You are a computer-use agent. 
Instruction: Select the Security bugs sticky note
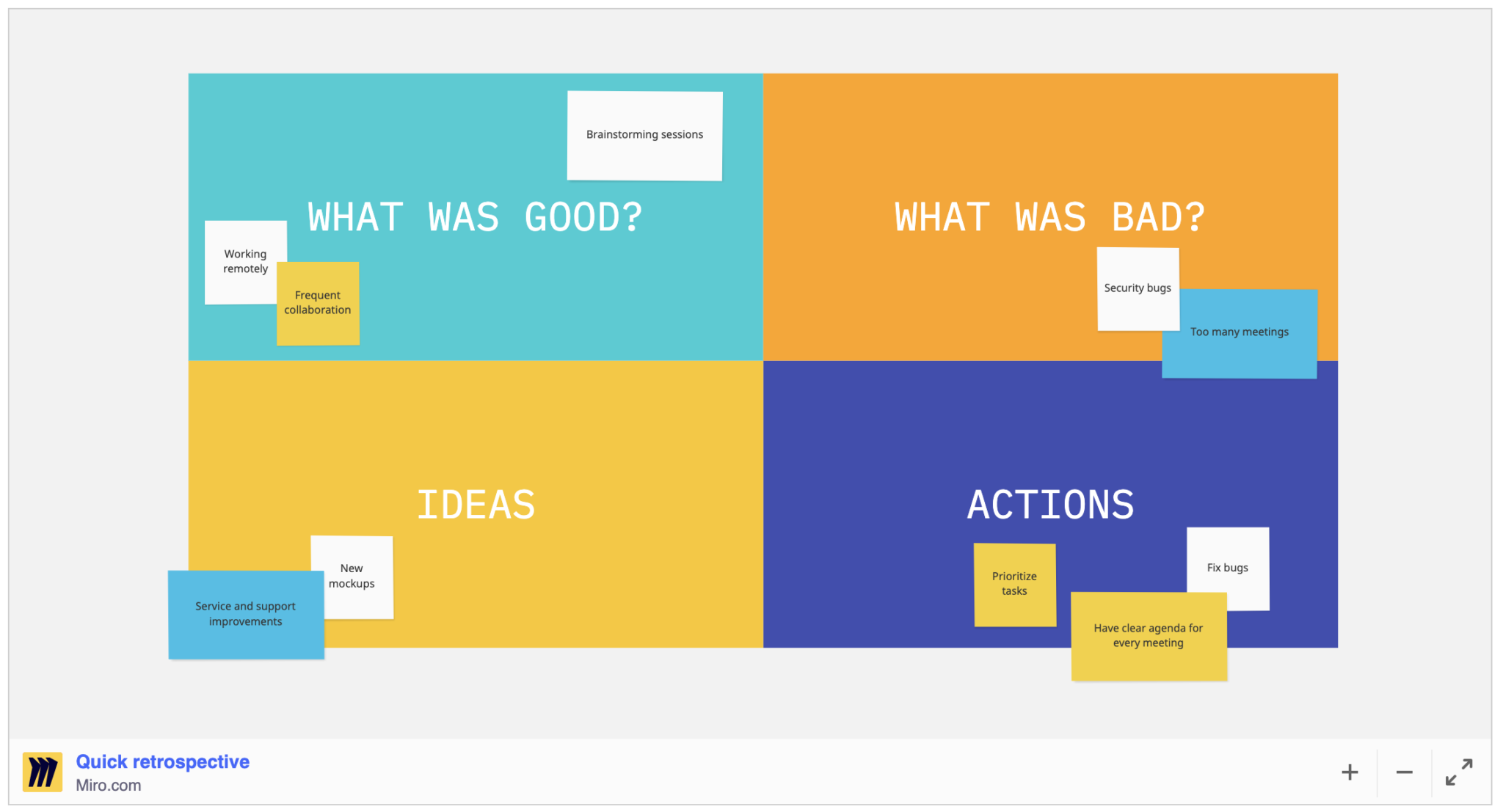(x=1137, y=288)
